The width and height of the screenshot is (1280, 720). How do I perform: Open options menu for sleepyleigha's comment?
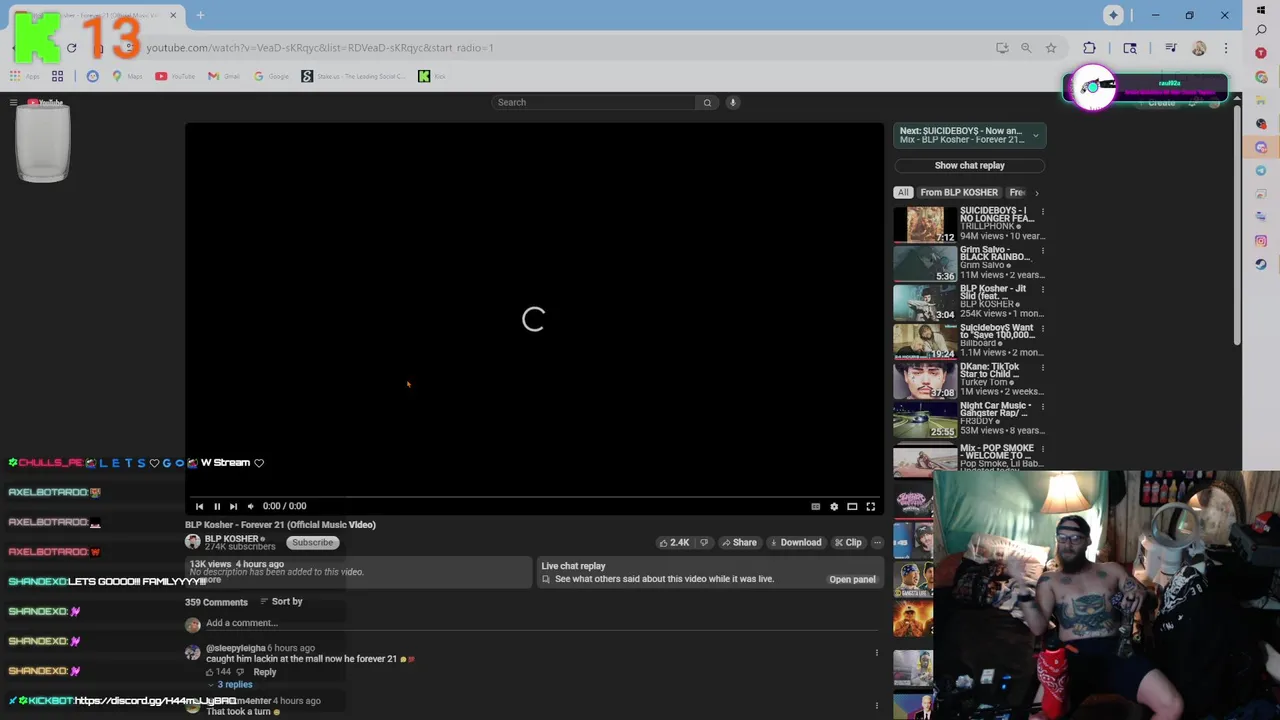pos(877,653)
